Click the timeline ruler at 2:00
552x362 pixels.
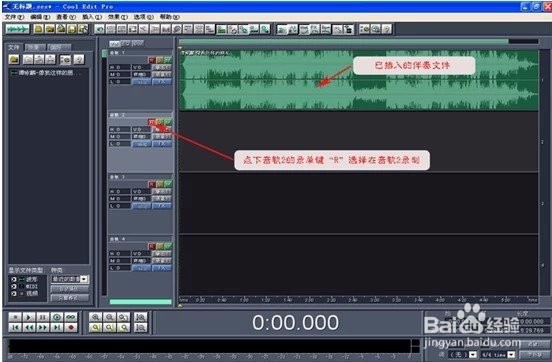(309, 300)
